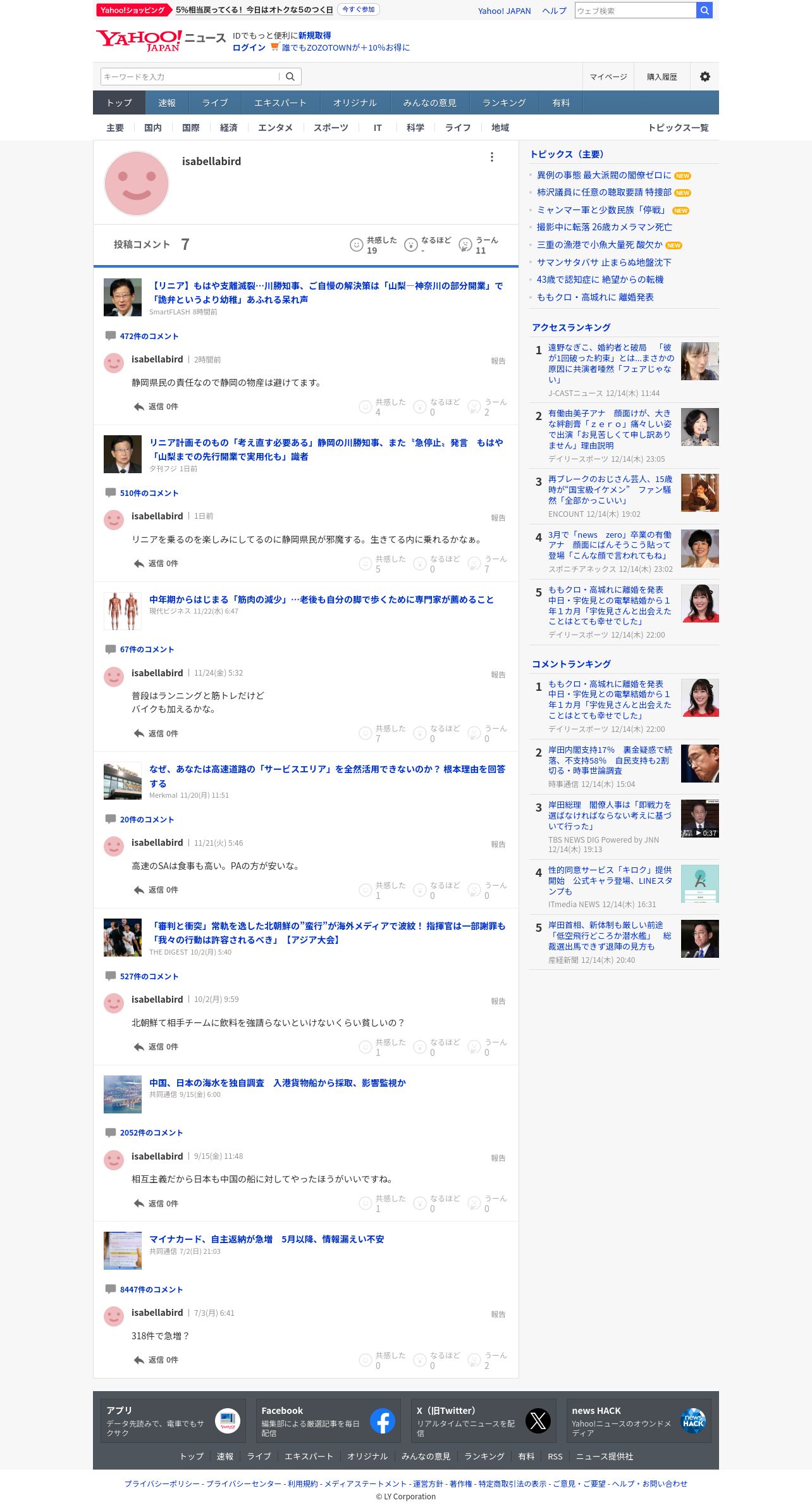Click the news keyword search magnifier icon

click(290, 77)
